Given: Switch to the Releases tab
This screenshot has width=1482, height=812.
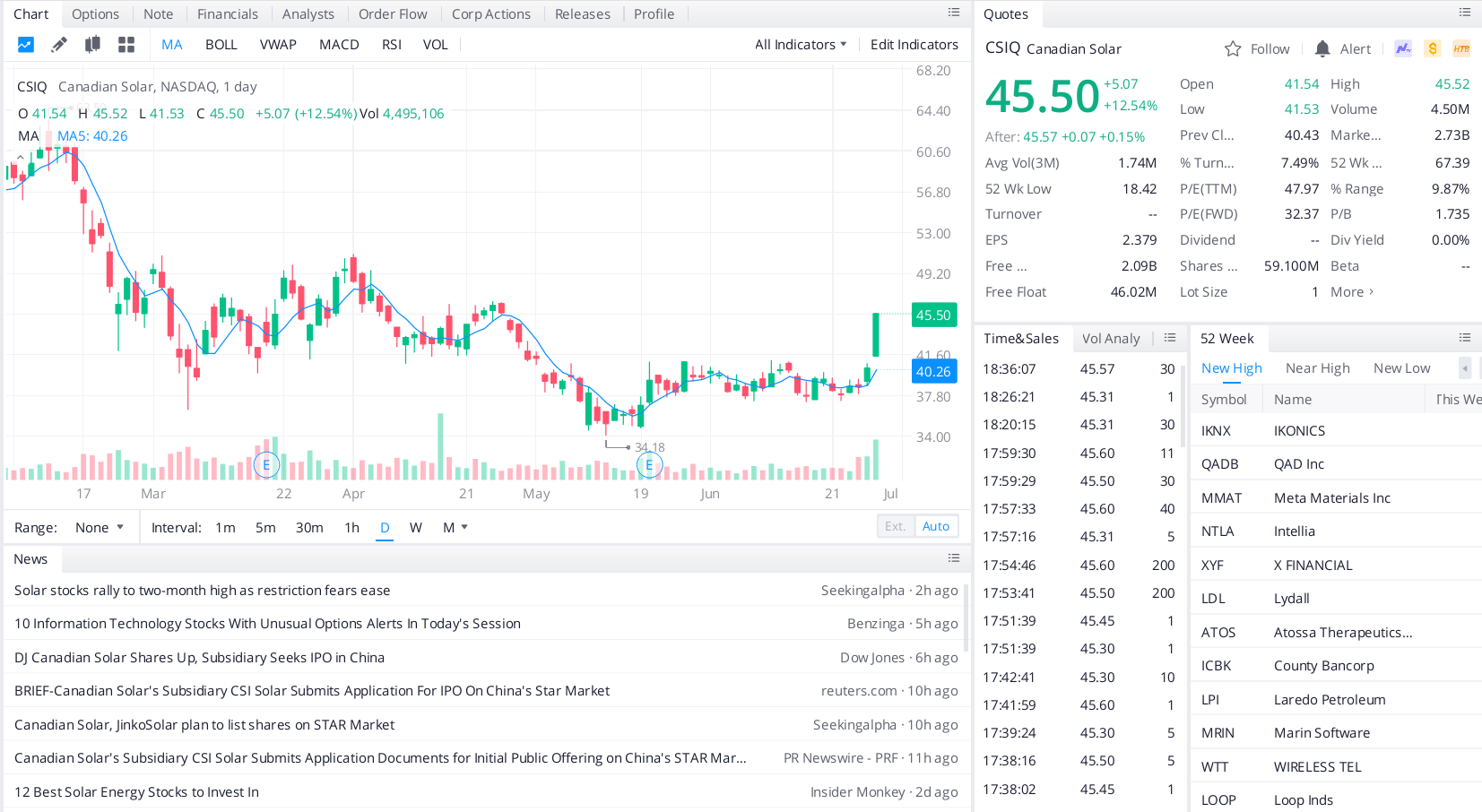Looking at the screenshot, I should (x=583, y=13).
